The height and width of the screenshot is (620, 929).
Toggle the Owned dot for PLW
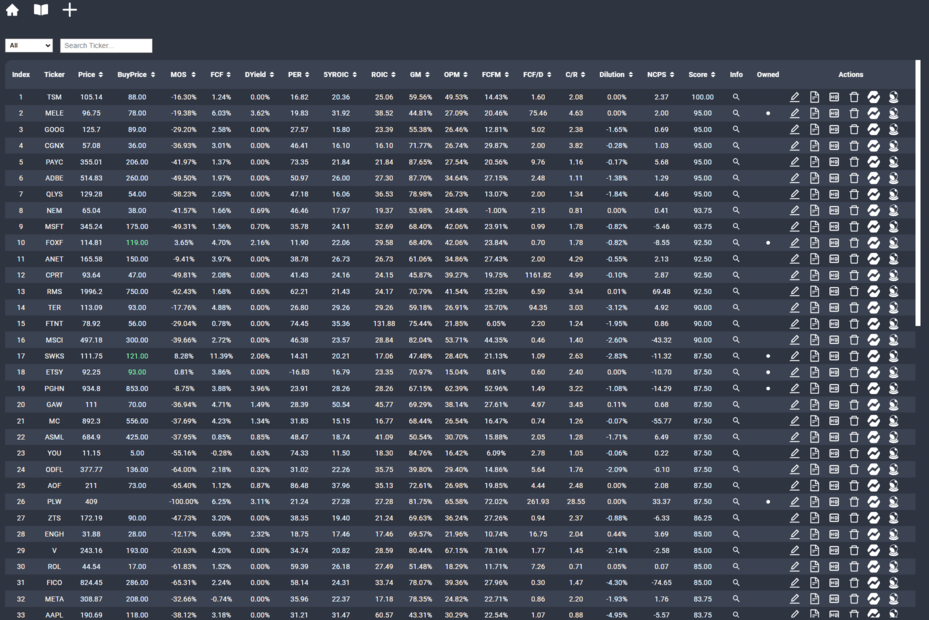click(x=768, y=501)
